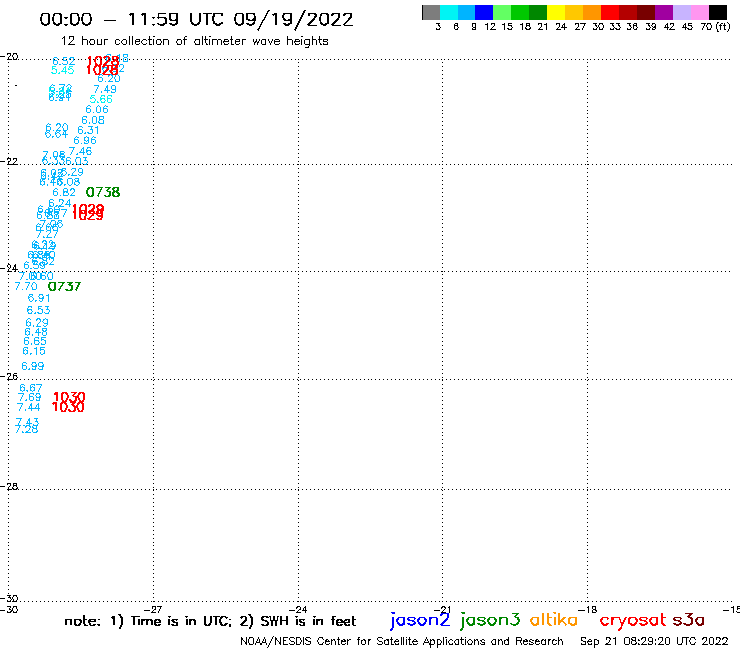Click the green 0737 time stamp

pyautogui.click(x=64, y=287)
